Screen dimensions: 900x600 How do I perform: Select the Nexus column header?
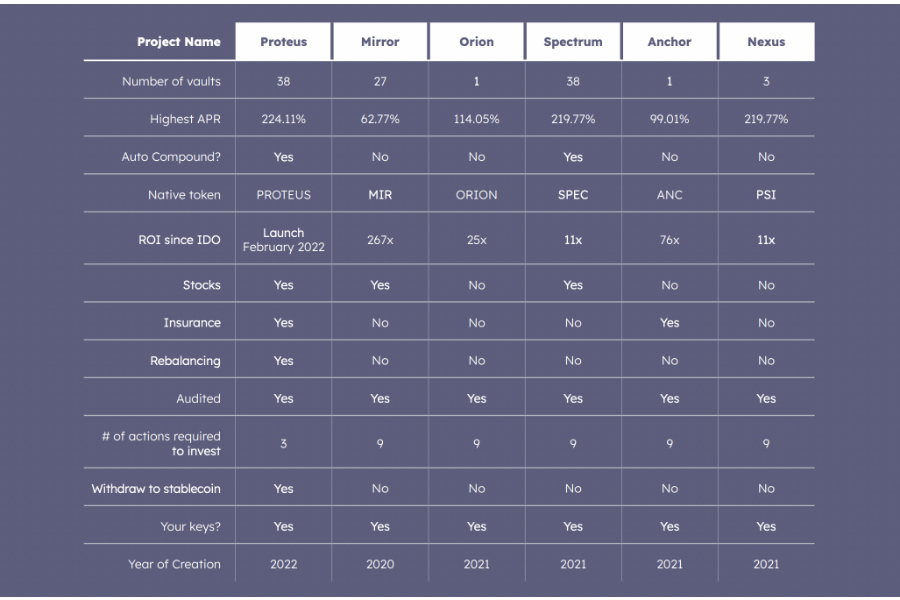(x=766, y=41)
